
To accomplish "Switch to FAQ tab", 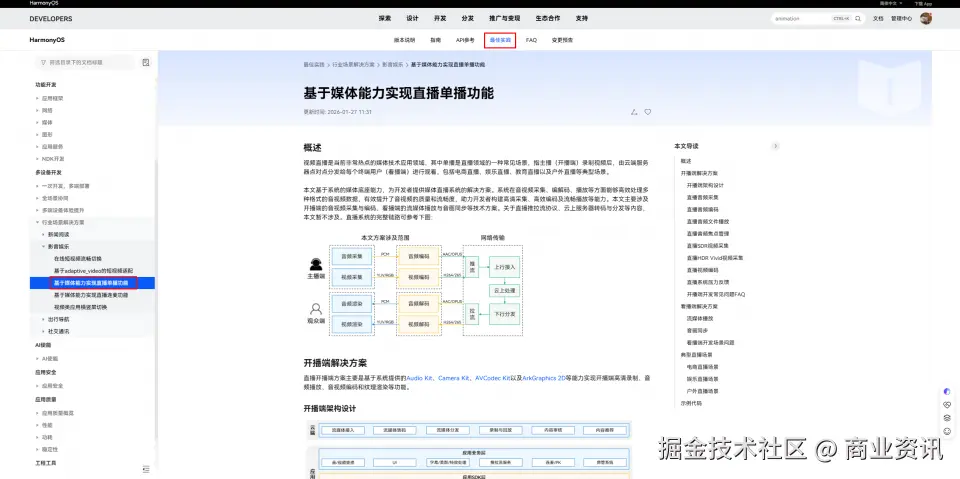I will coord(531,40).
